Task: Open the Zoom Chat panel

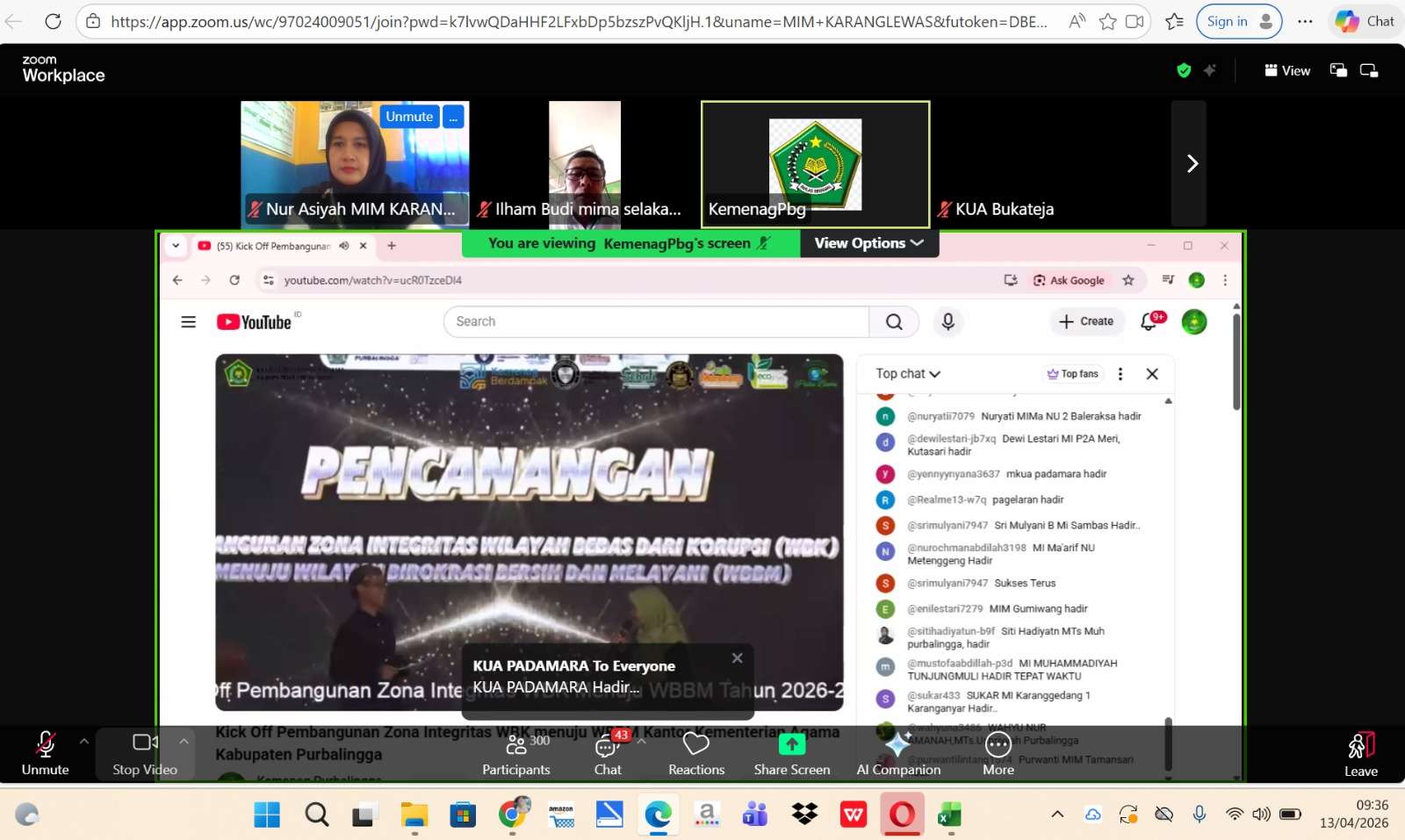Action: [608, 754]
